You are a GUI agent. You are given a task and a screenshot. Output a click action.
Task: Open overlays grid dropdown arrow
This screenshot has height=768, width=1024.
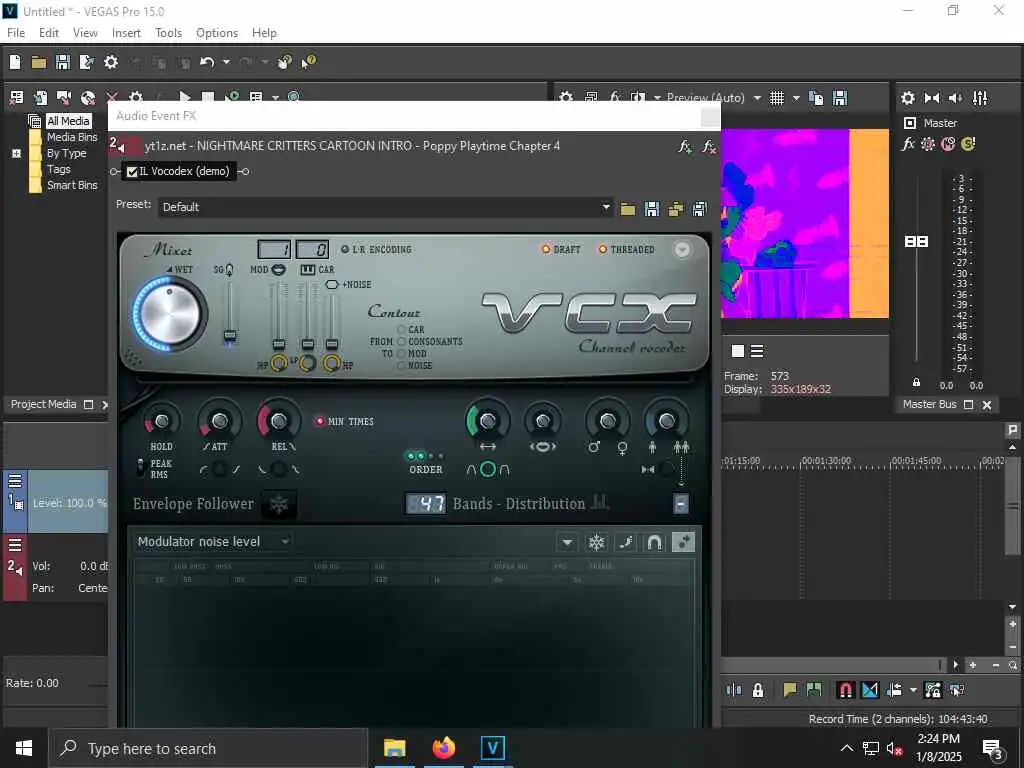point(795,98)
